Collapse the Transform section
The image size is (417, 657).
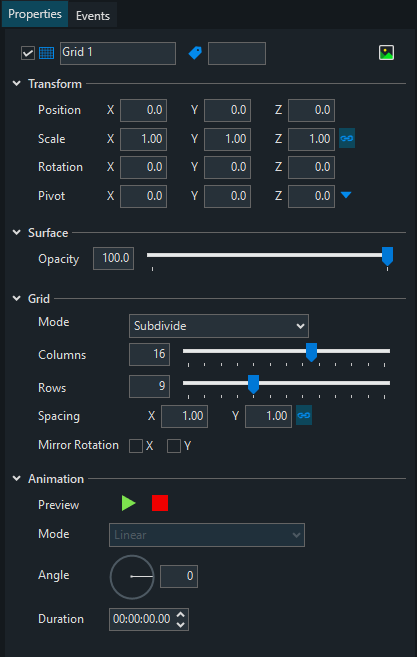(17, 83)
